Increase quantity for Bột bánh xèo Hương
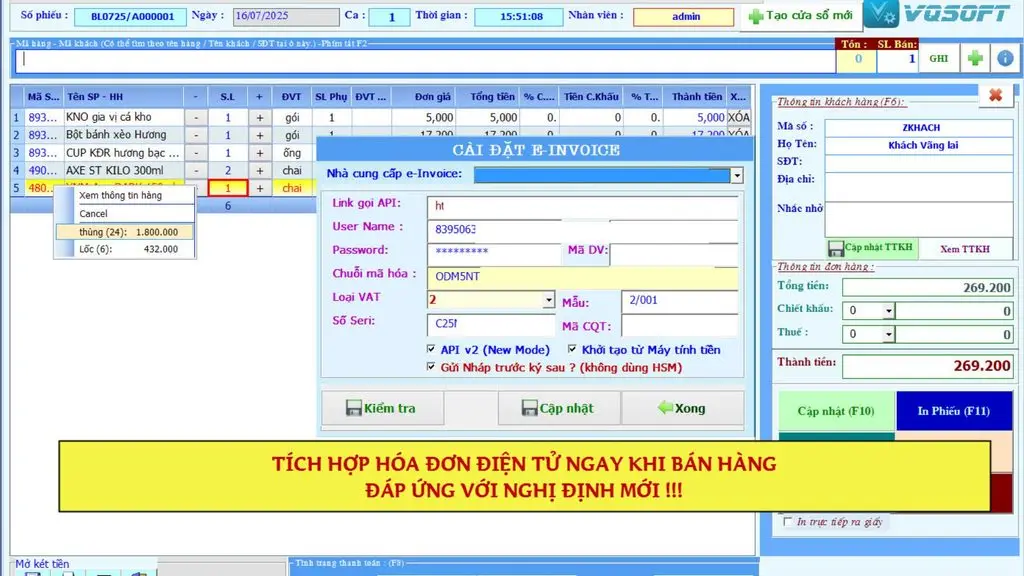Image resolution: width=1024 pixels, height=576 pixels. 259,135
